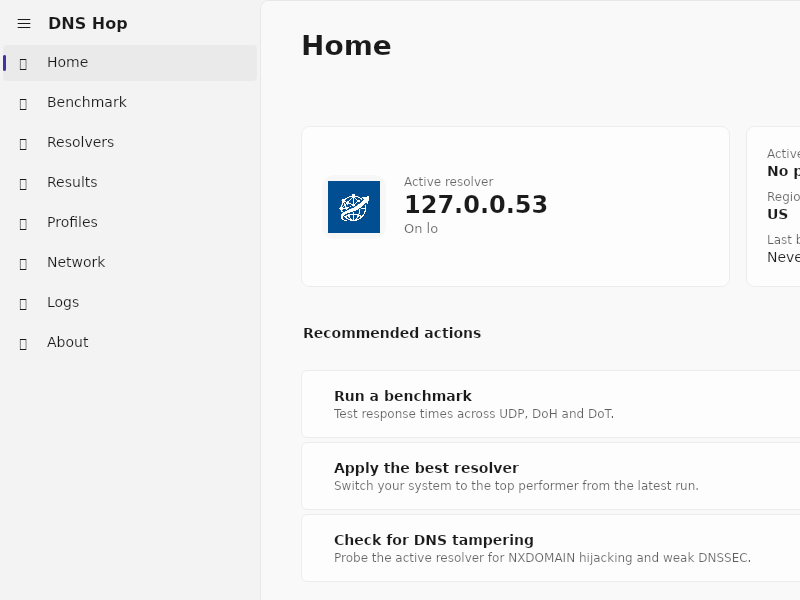This screenshot has width=800, height=600.
Task: Click the Logs sidebar icon
Action: point(23,304)
